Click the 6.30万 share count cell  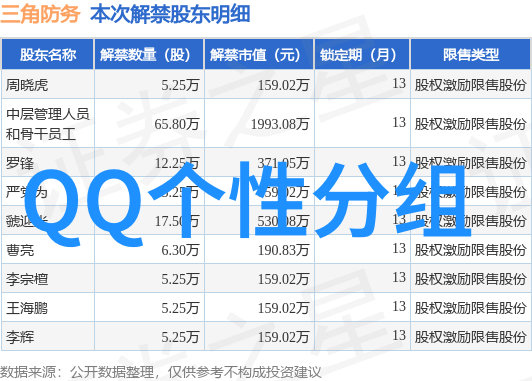coord(180,250)
